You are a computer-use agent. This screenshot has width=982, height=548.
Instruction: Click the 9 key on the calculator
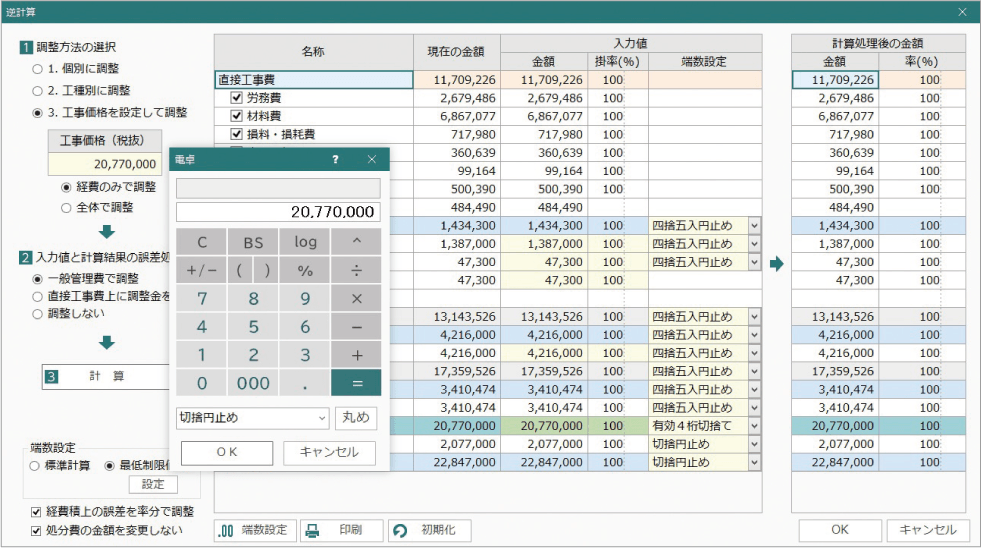[x=305, y=299]
